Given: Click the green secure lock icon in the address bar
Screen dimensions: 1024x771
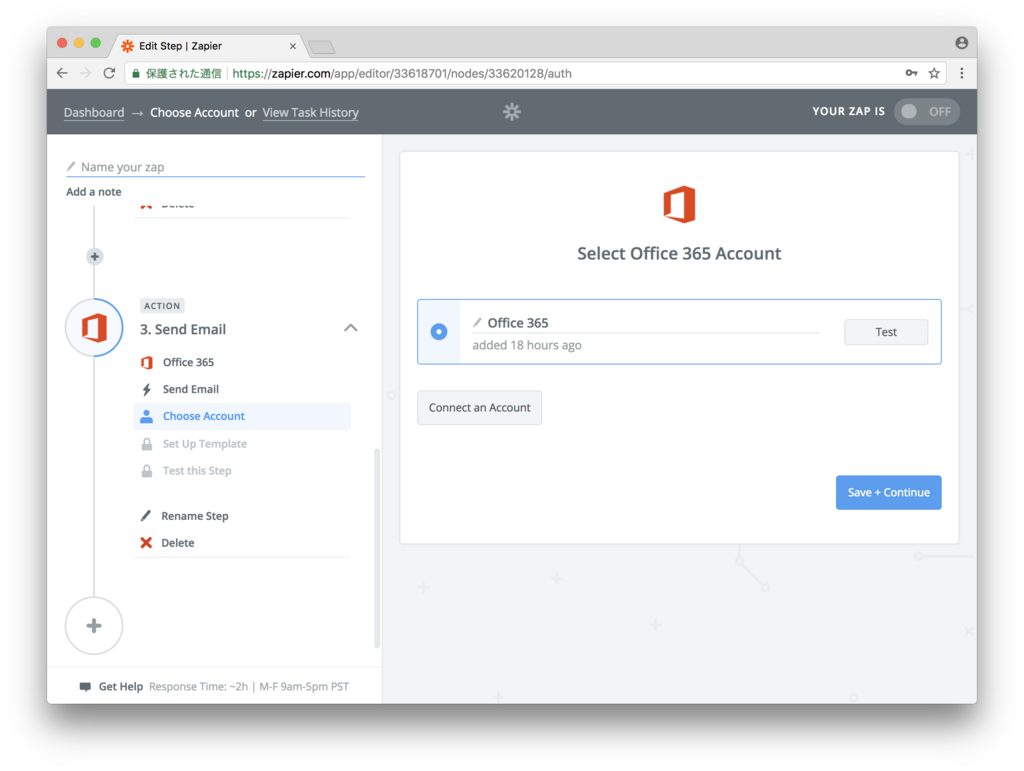Looking at the screenshot, I should click(x=136, y=74).
